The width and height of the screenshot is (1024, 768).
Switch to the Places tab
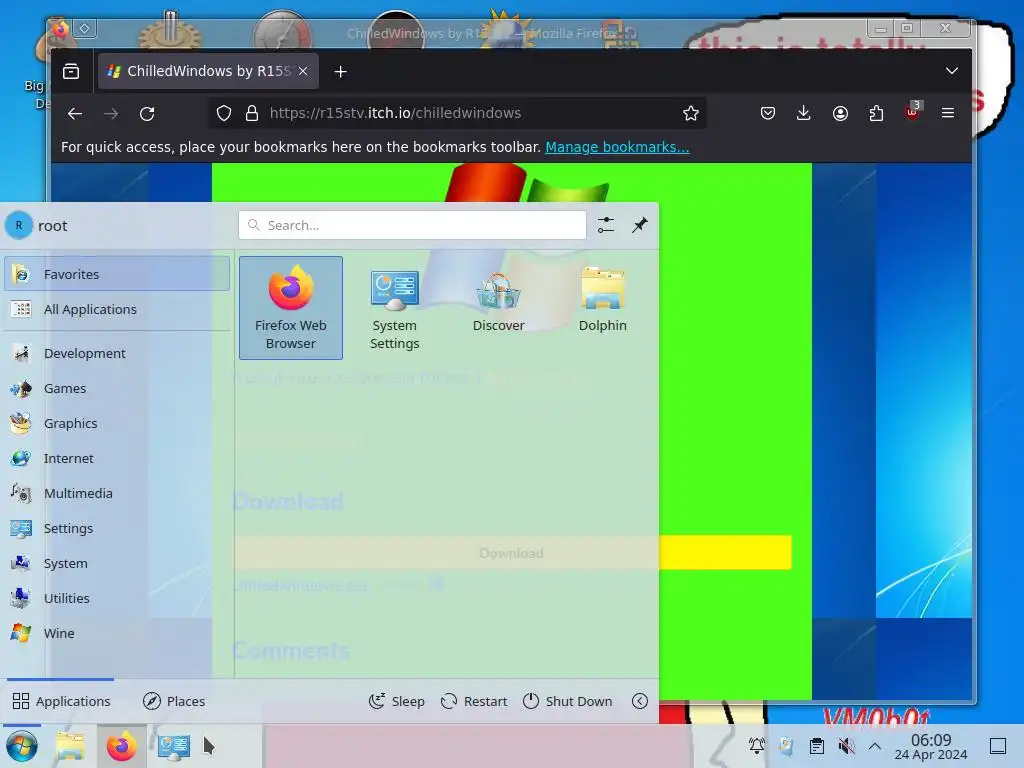point(174,701)
